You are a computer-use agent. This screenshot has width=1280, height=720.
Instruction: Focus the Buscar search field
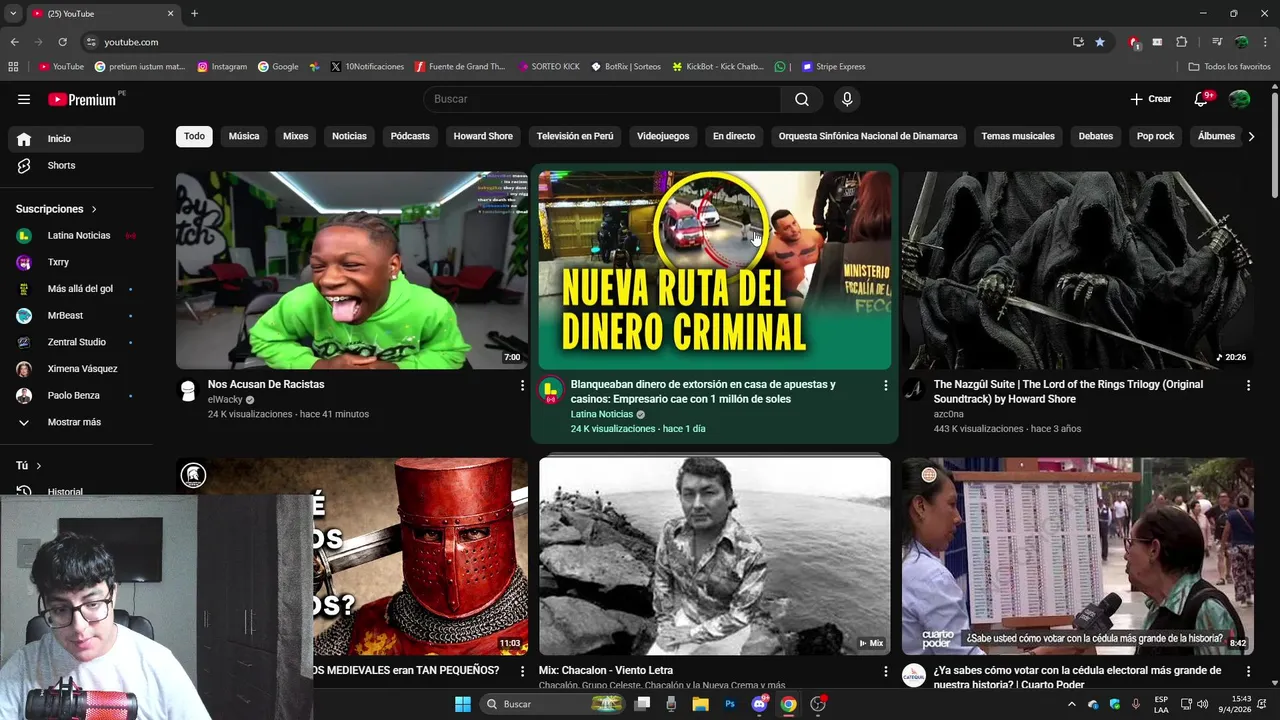point(603,99)
